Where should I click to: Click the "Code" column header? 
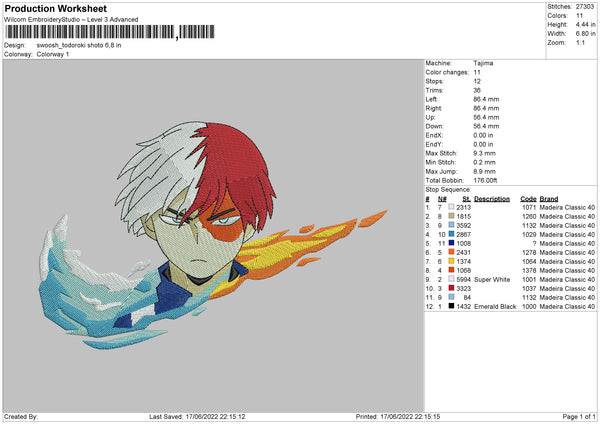coord(528,199)
